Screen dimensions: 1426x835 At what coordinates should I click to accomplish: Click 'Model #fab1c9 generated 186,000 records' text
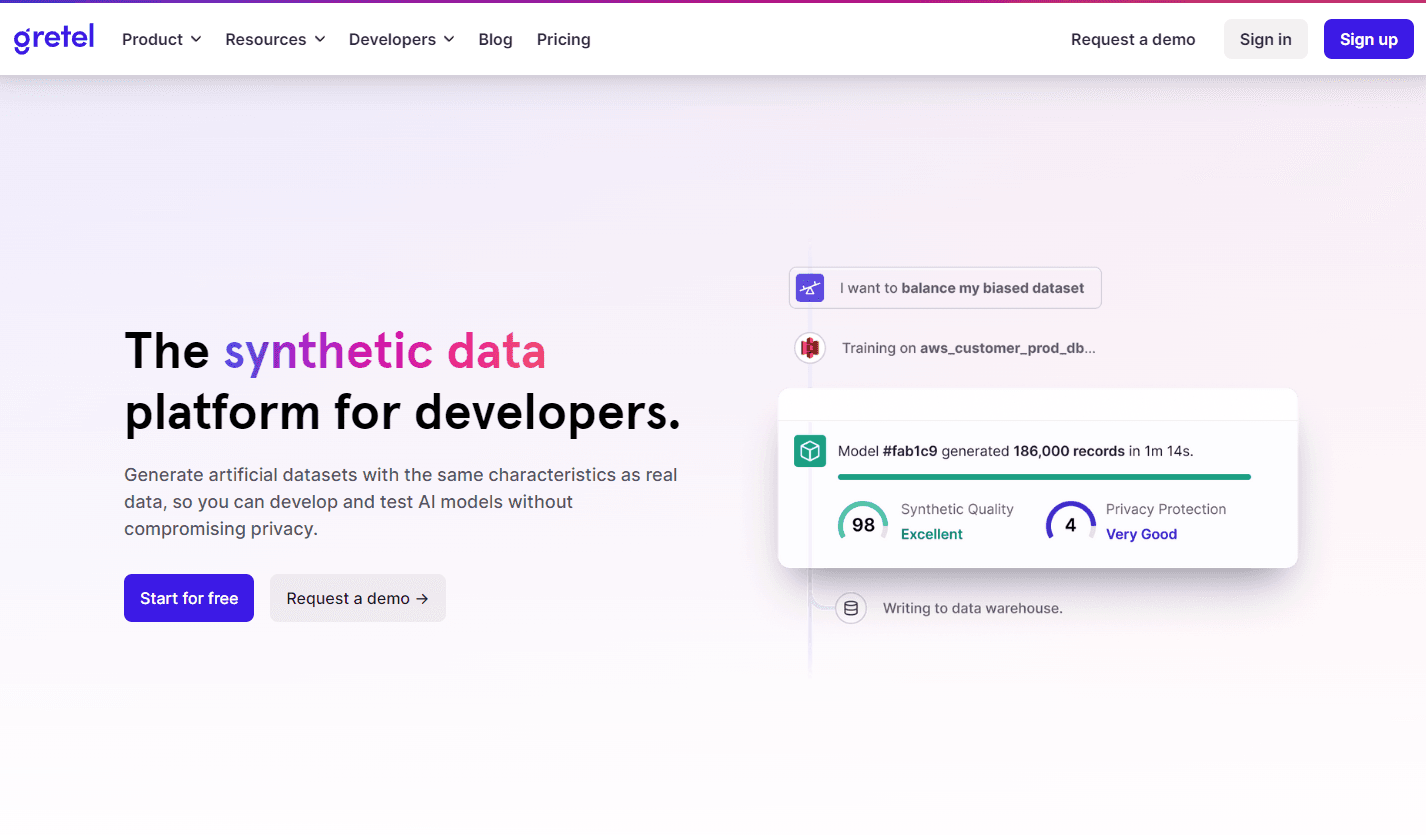981,451
